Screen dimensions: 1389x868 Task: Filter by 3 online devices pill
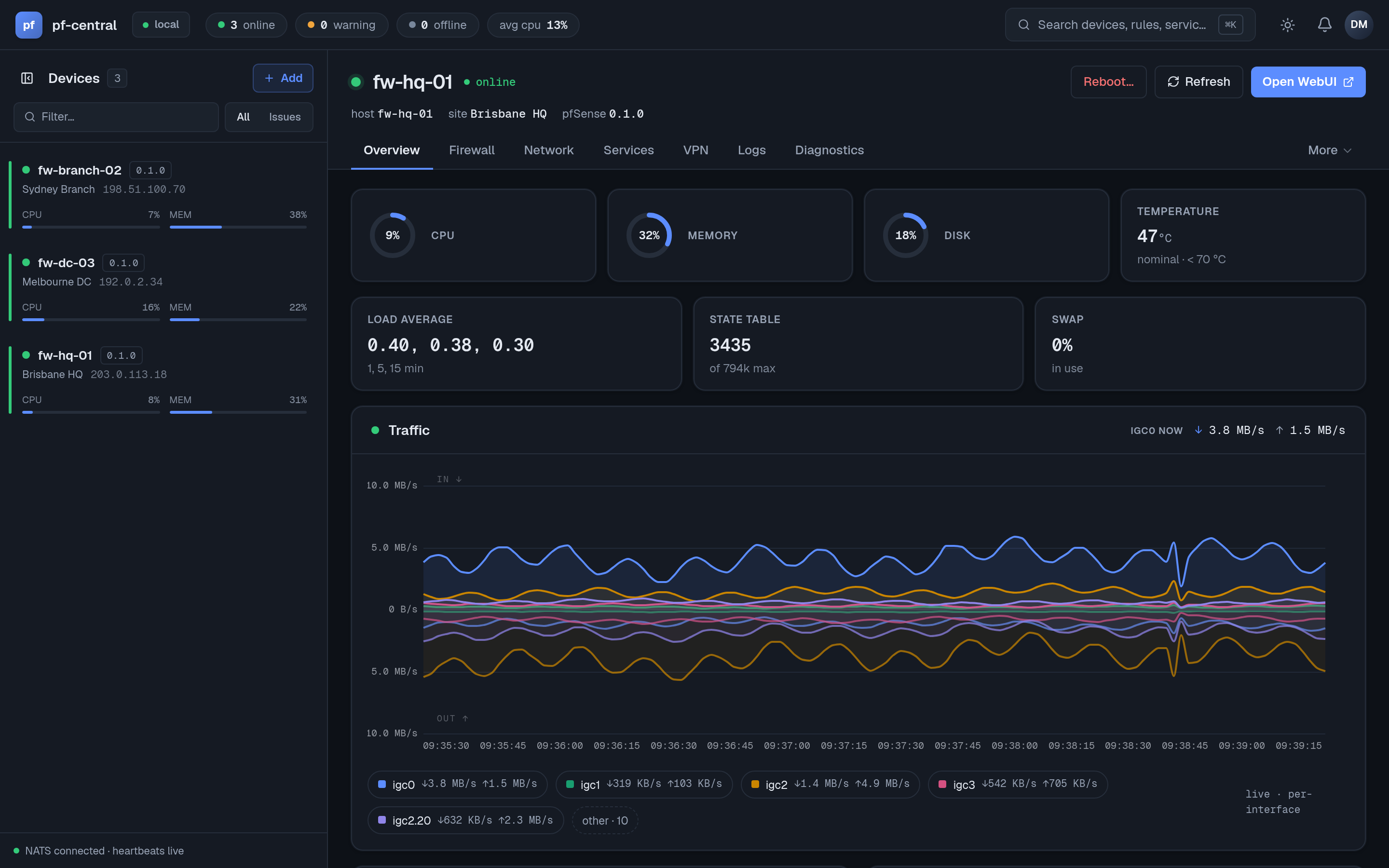click(246, 25)
